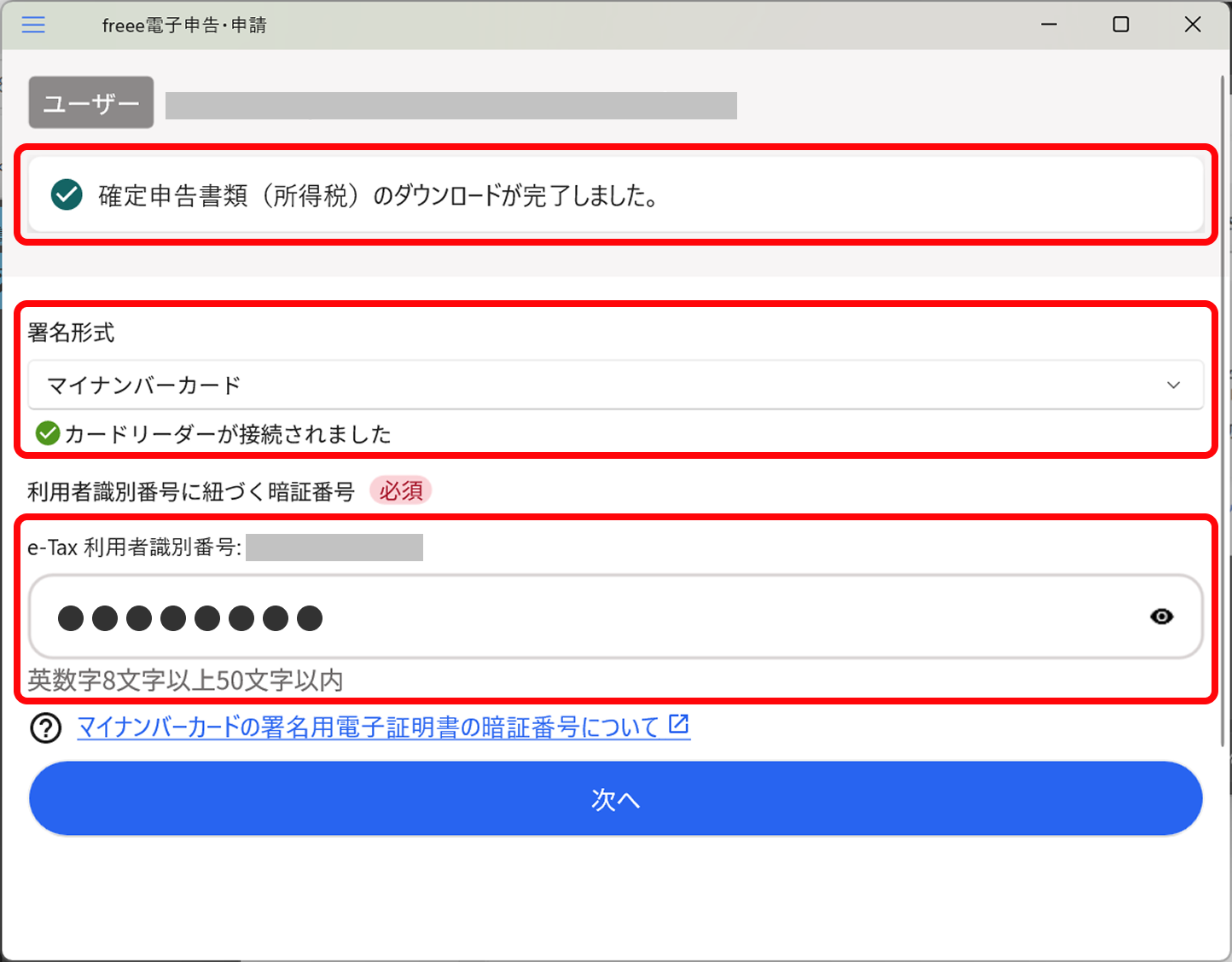Viewport: 1232px width, 962px height.
Task: Close the freee window
Action: point(1193,25)
